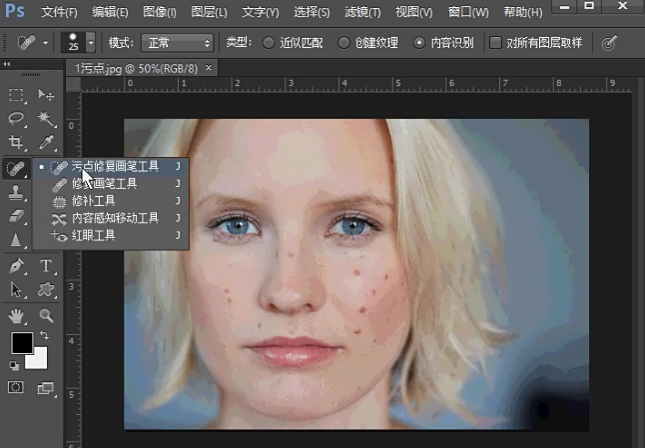645x448 pixels.
Task: Open the 视图(V) menu
Action: click(414, 12)
